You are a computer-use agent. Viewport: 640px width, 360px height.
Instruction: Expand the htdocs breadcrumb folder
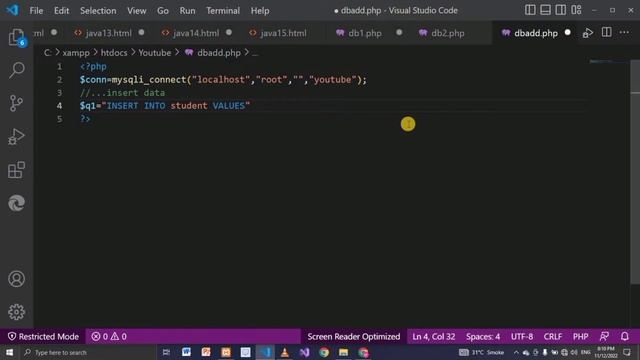coord(114,53)
